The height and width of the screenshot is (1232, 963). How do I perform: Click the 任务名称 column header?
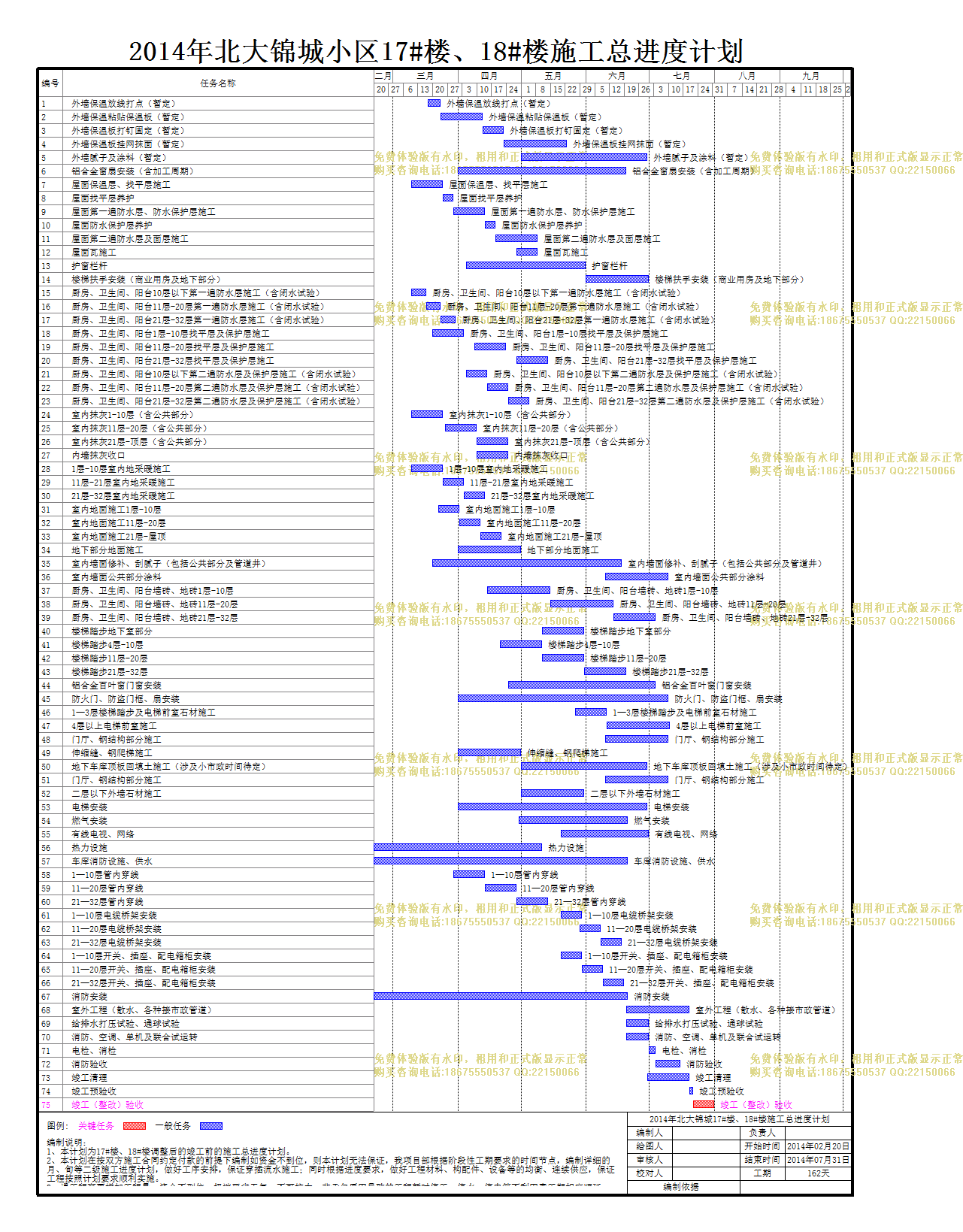(x=218, y=83)
